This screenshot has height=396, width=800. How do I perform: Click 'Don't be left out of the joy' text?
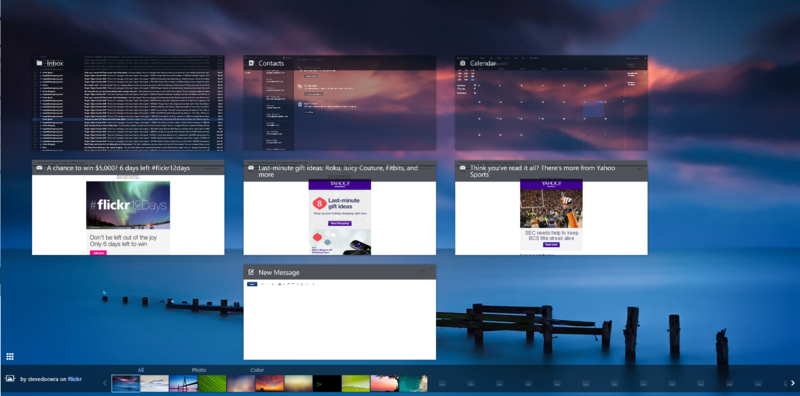(x=123, y=237)
